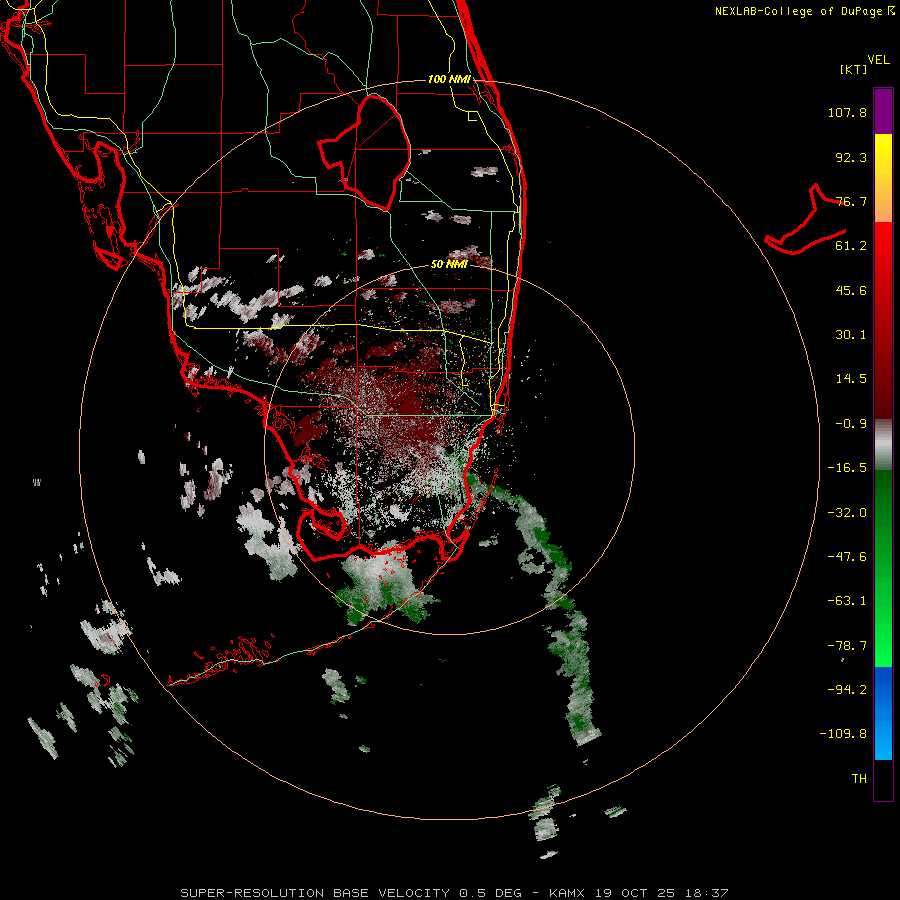Viewport: 900px width, 900px height.
Task: Click the VEL legend title
Action: tap(878, 60)
